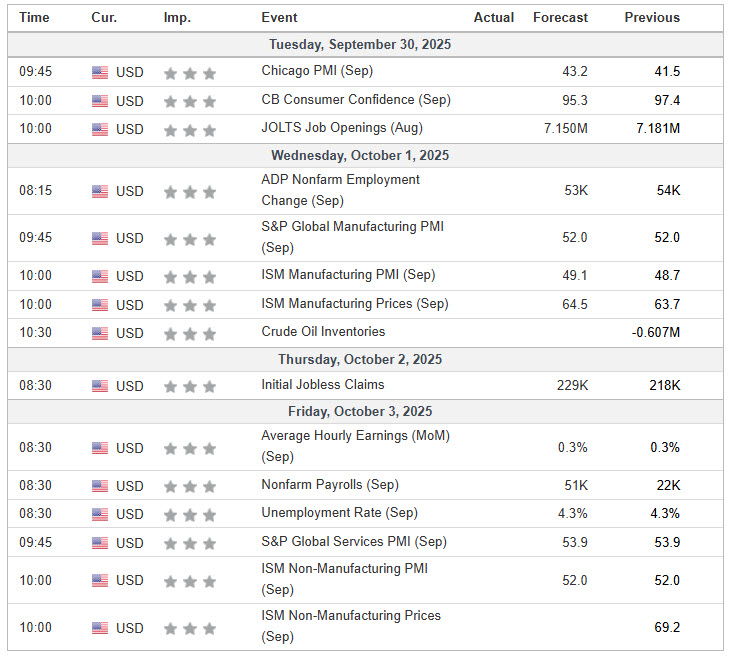This screenshot has width=731, height=658.
Task: Click the importance stars for JOLTS Job Openings
Action: (189, 130)
